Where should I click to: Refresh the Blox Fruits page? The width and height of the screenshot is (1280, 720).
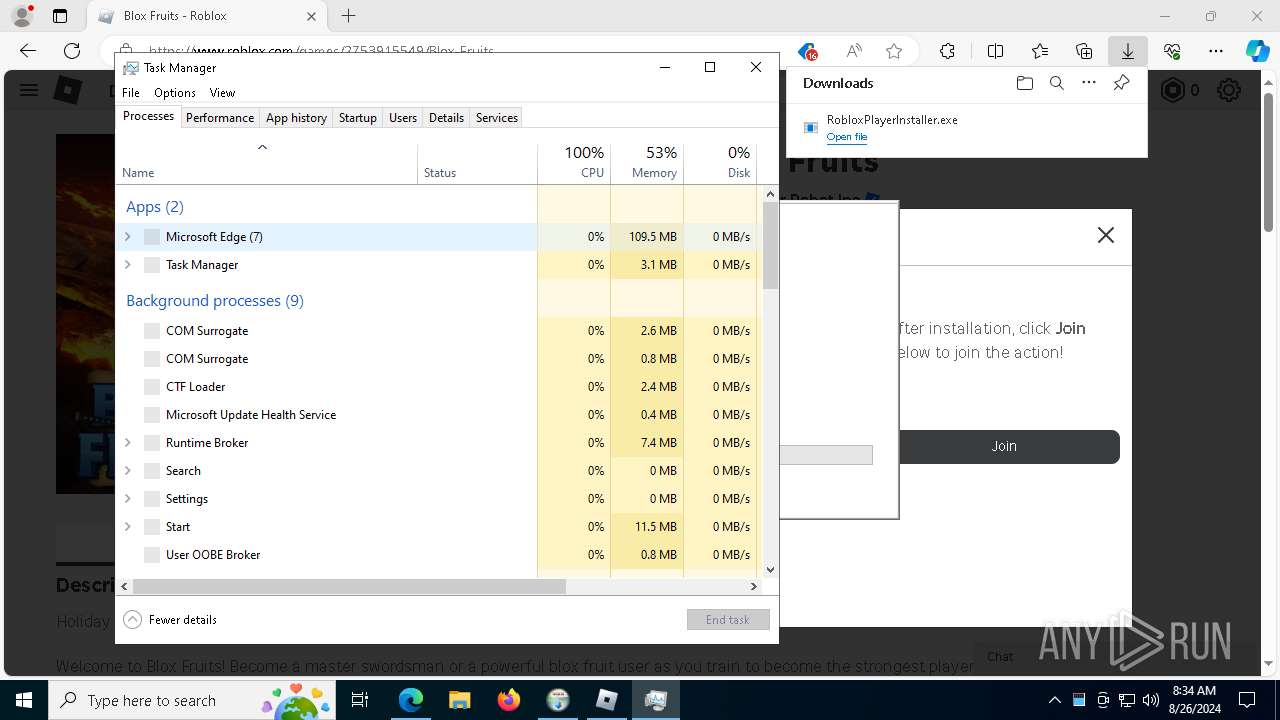tap(72, 51)
